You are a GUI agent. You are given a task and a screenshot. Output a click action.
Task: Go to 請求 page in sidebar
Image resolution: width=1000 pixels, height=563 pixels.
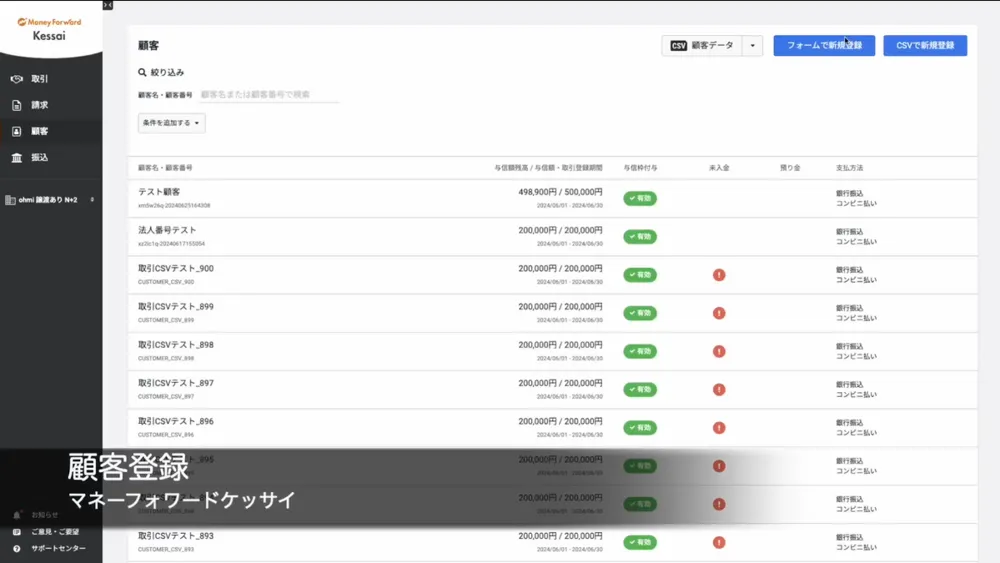[x=39, y=105]
